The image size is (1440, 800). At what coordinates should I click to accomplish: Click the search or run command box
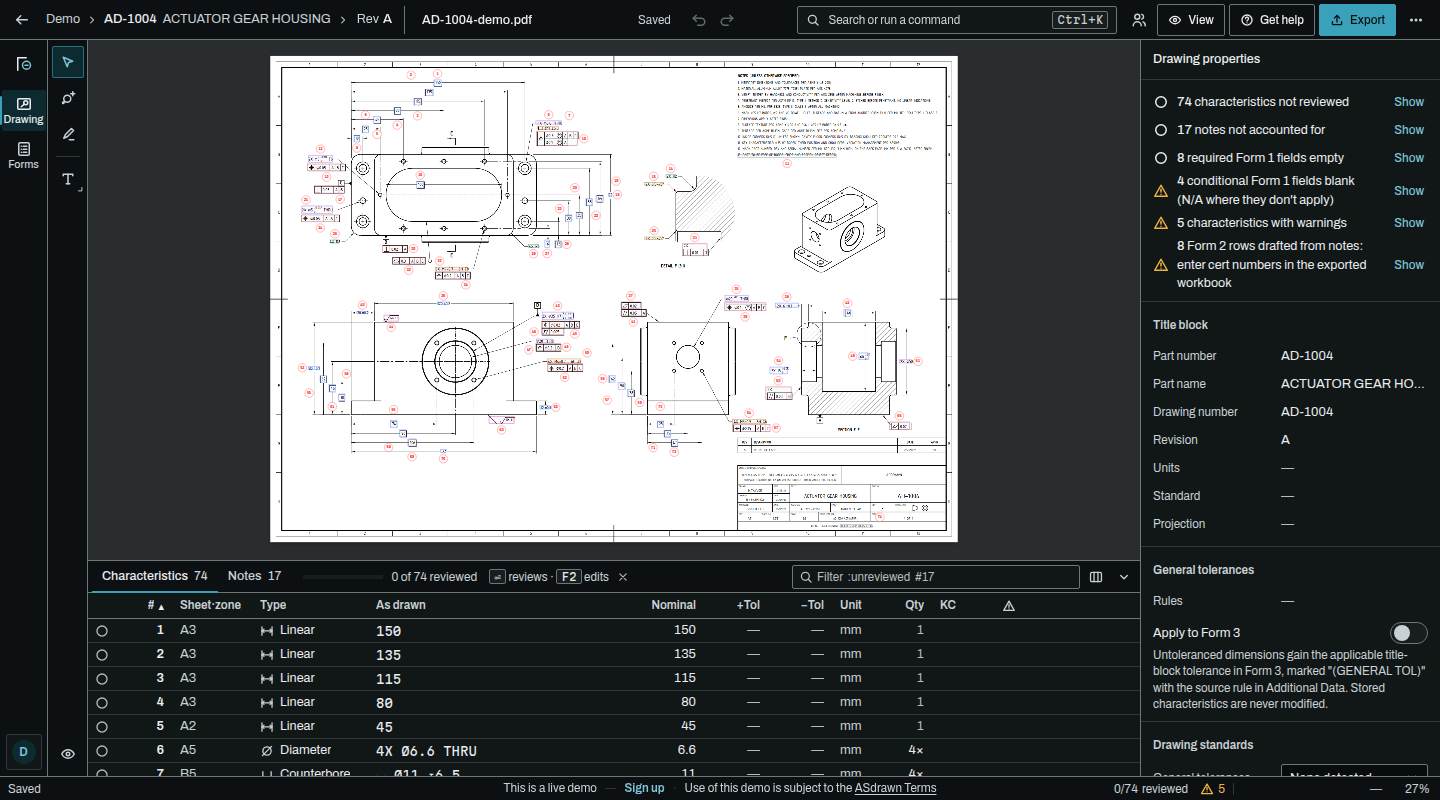[957, 20]
